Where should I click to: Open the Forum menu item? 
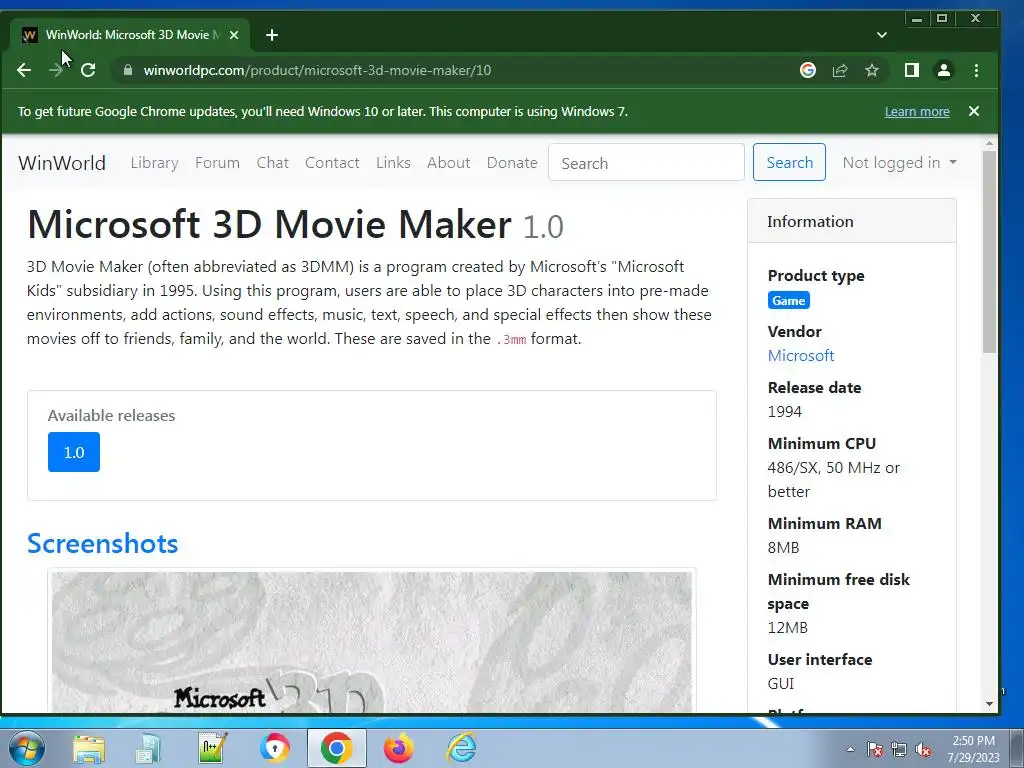coord(217,163)
